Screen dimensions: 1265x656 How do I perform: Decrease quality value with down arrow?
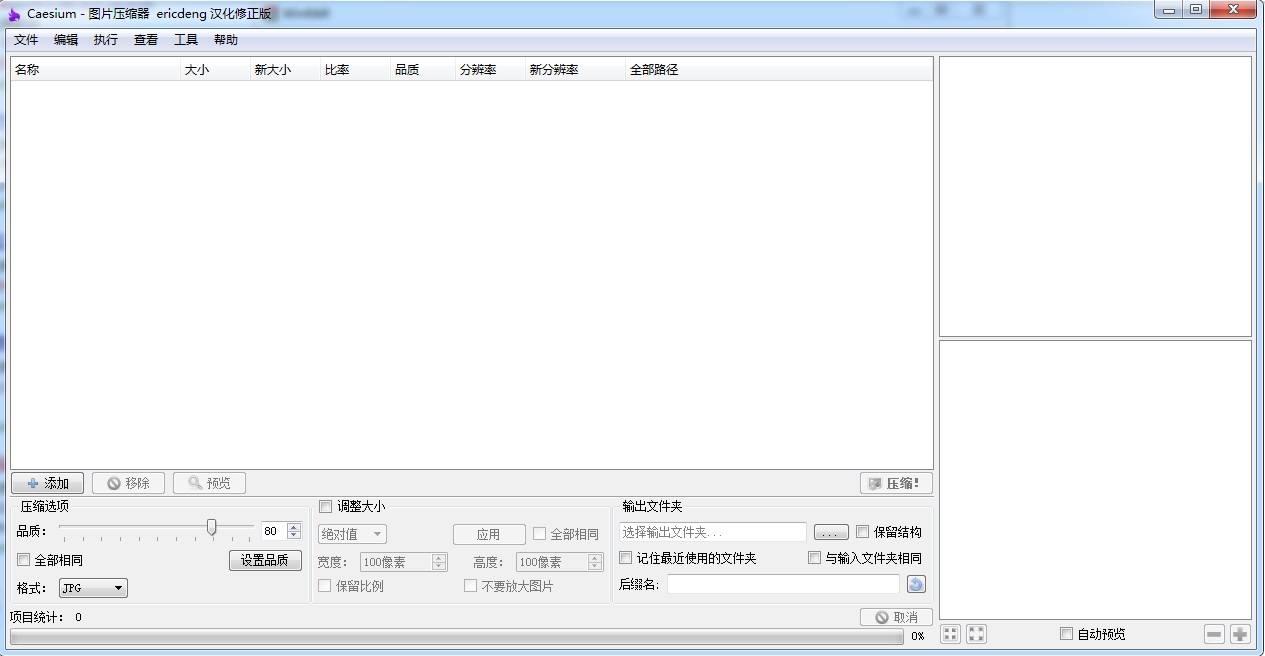click(294, 535)
